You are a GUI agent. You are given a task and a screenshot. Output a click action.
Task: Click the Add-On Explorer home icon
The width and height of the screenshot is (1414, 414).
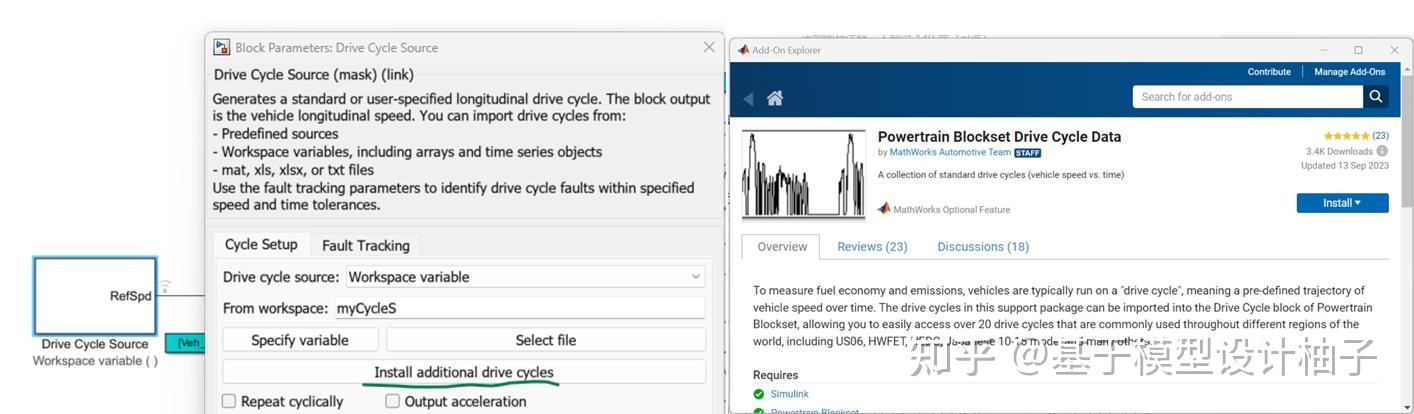[x=774, y=98]
